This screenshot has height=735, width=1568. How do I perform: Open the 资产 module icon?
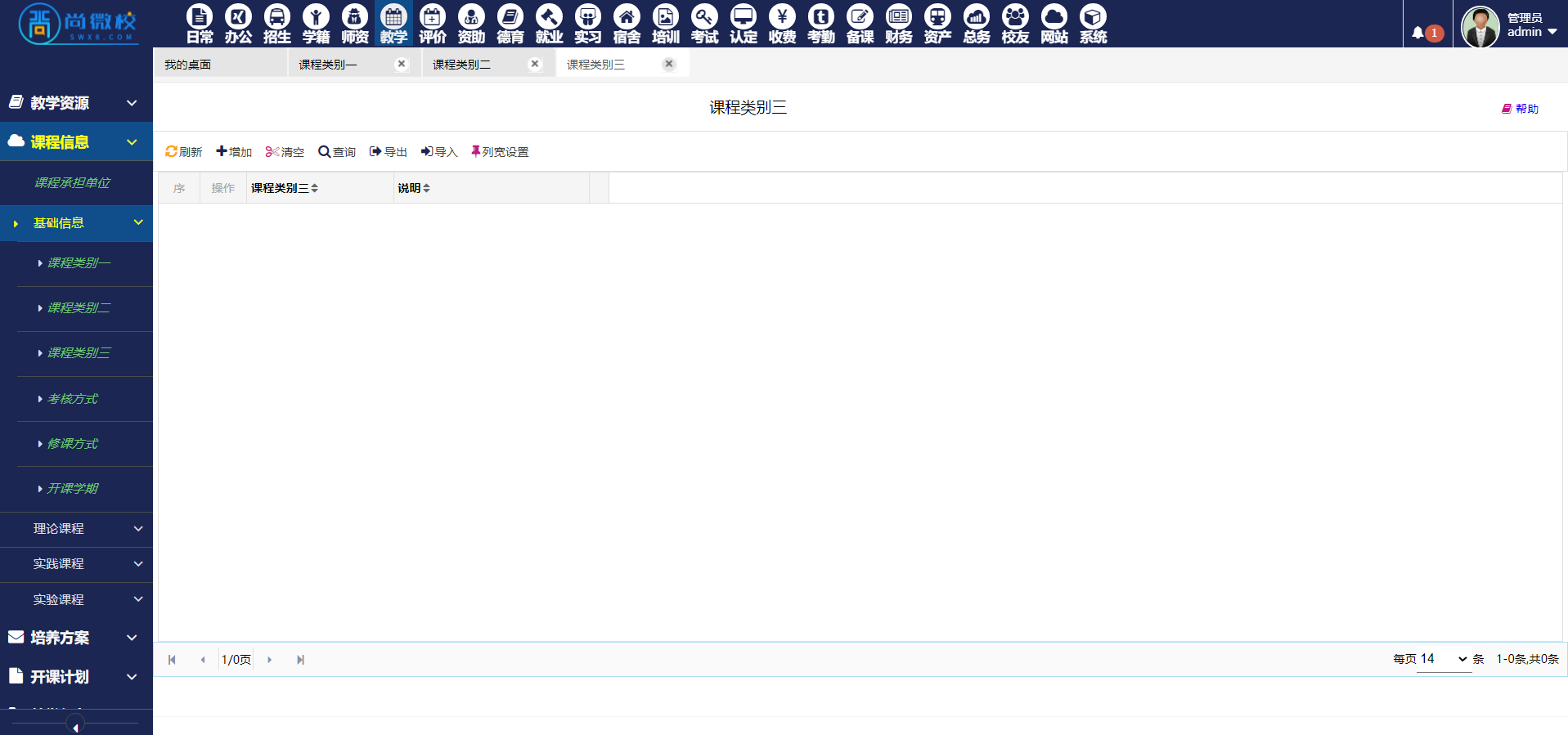(937, 24)
